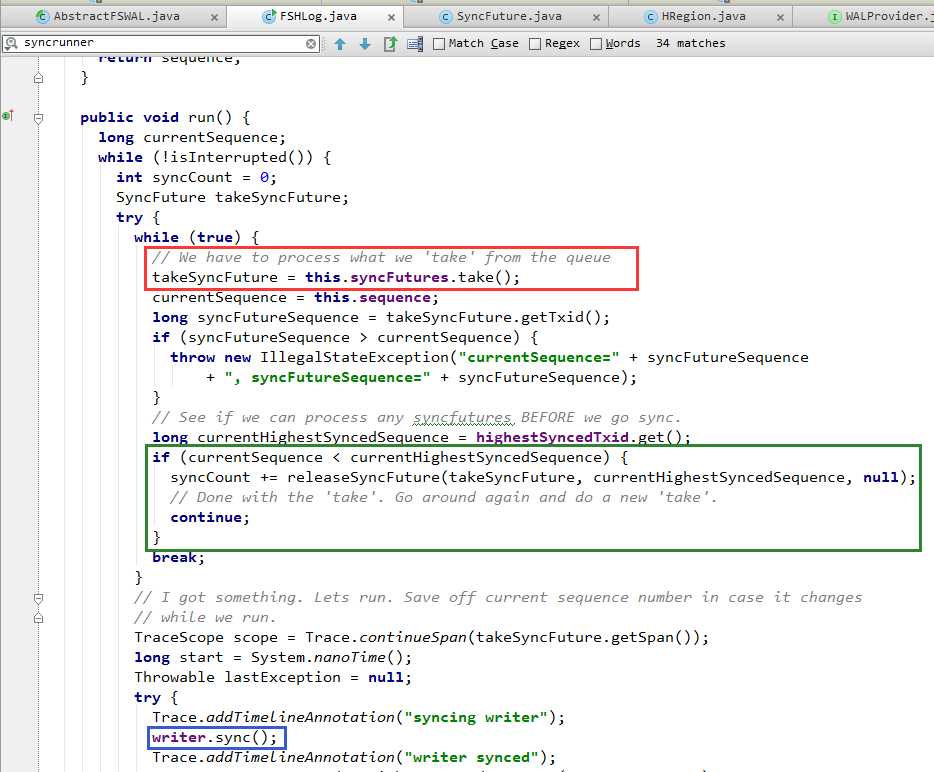Click the AbstractFSWAL.java class file icon
Screen dimensions: 934x772
(x=42, y=17)
